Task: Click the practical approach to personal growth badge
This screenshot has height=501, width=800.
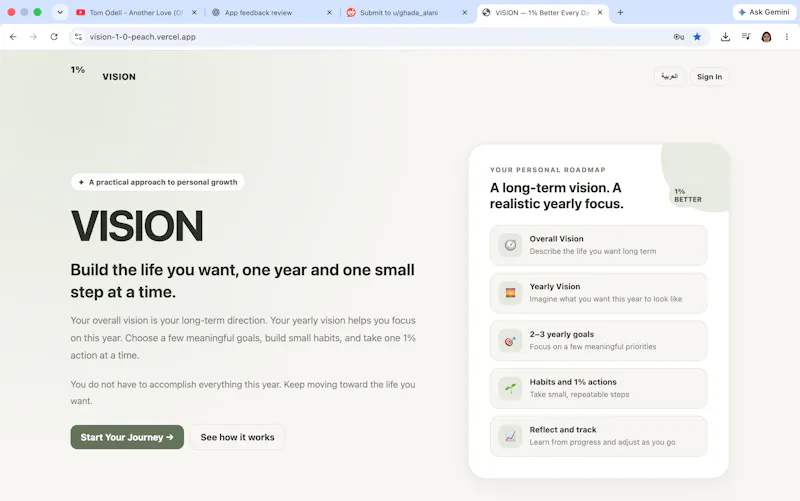Action: coord(158,182)
